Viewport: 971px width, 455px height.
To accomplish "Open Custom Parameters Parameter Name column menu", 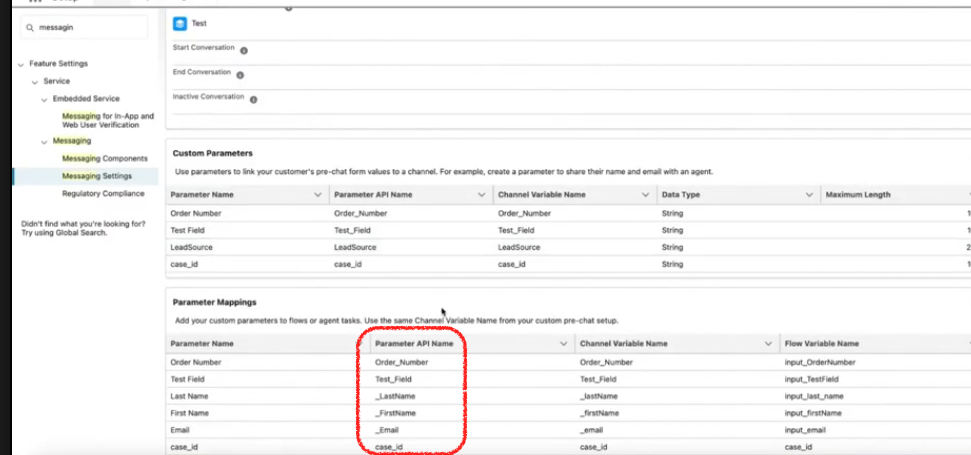I will pos(318,195).
